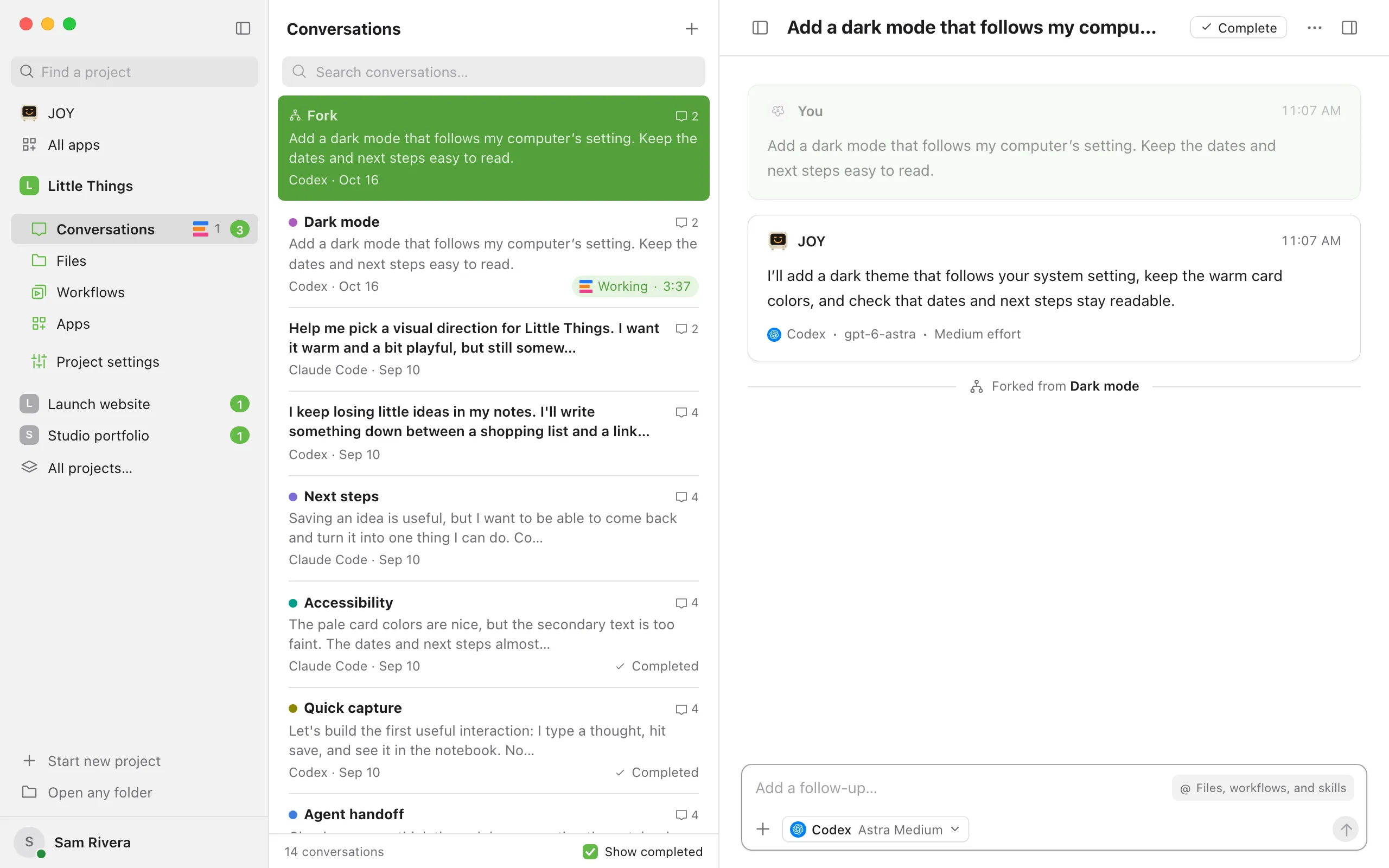Click the send arrow button
Screen dimensions: 1389x868
[x=1346, y=829]
